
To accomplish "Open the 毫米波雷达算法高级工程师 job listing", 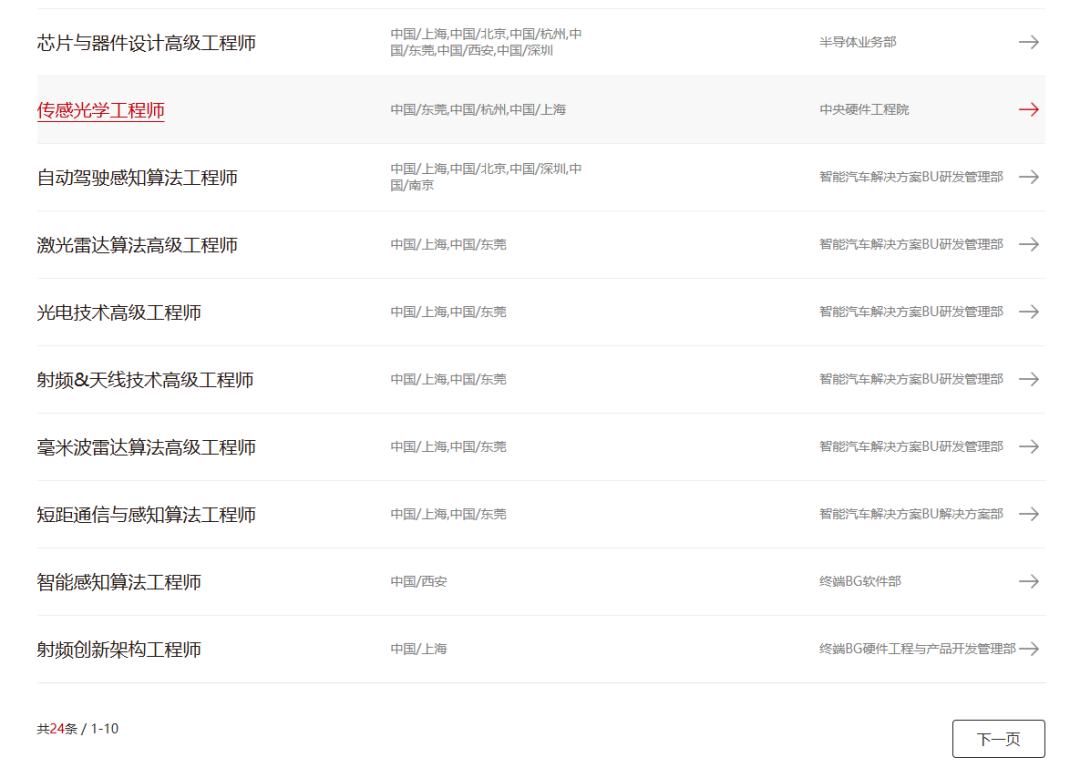I will point(146,448).
